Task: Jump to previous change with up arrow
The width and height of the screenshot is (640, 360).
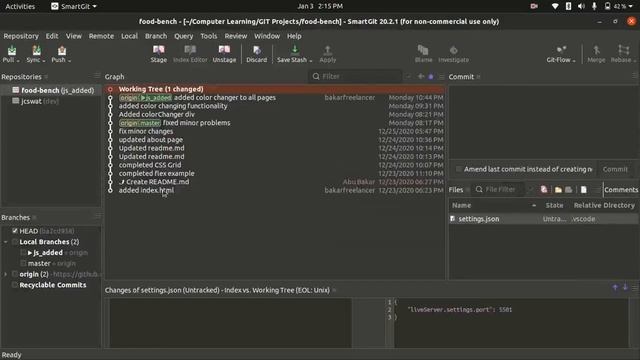Action: point(615,287)
